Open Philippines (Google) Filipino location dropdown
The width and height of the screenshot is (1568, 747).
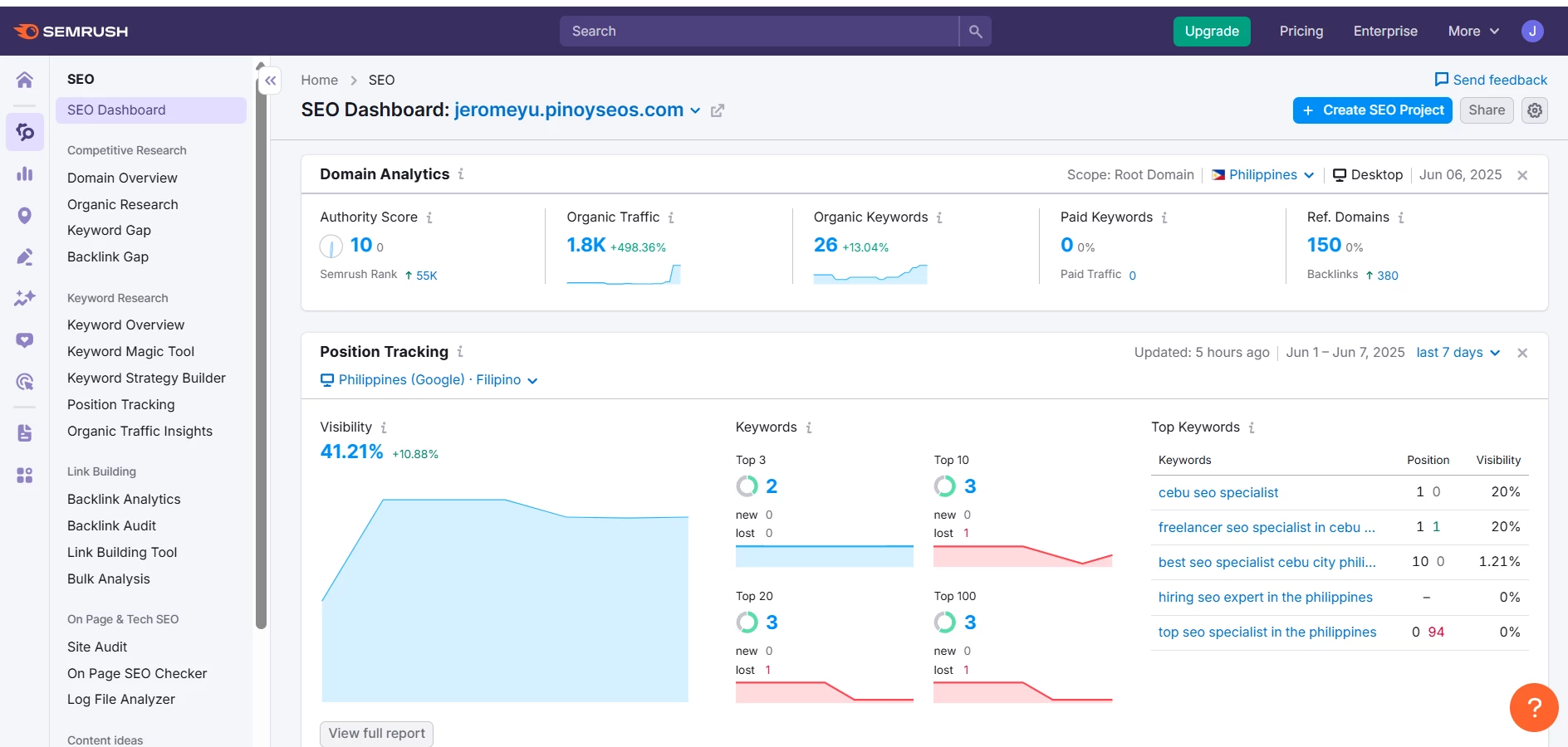click(x=429, y=380)
